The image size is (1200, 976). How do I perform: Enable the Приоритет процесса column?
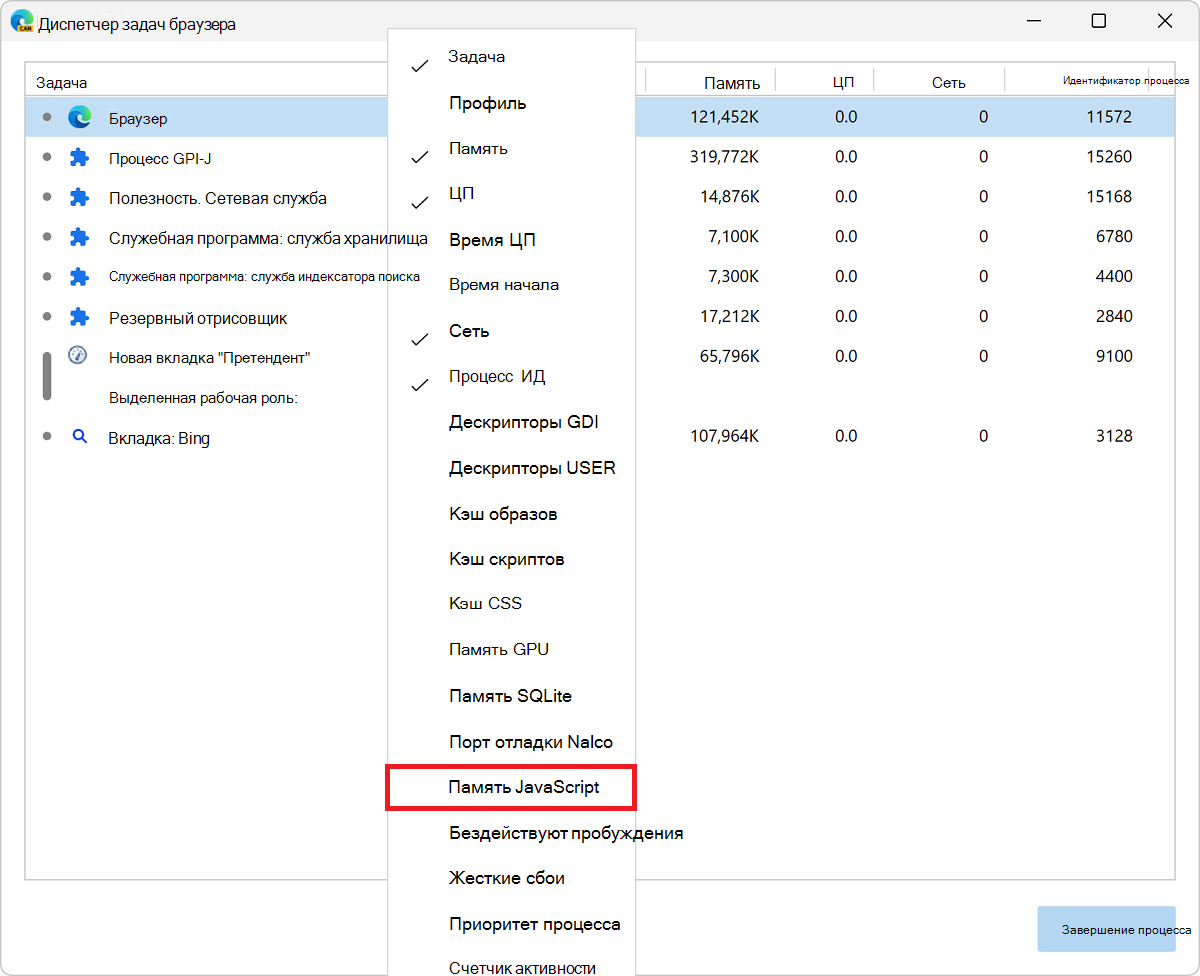[534, 924]
